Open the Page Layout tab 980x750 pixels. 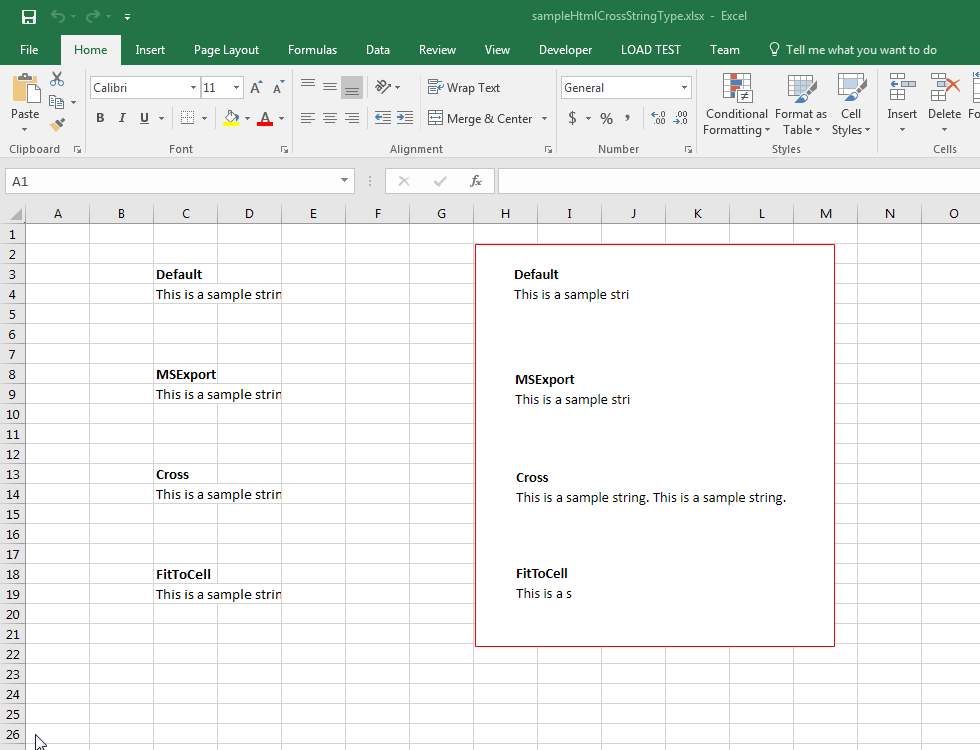point(226,50)
